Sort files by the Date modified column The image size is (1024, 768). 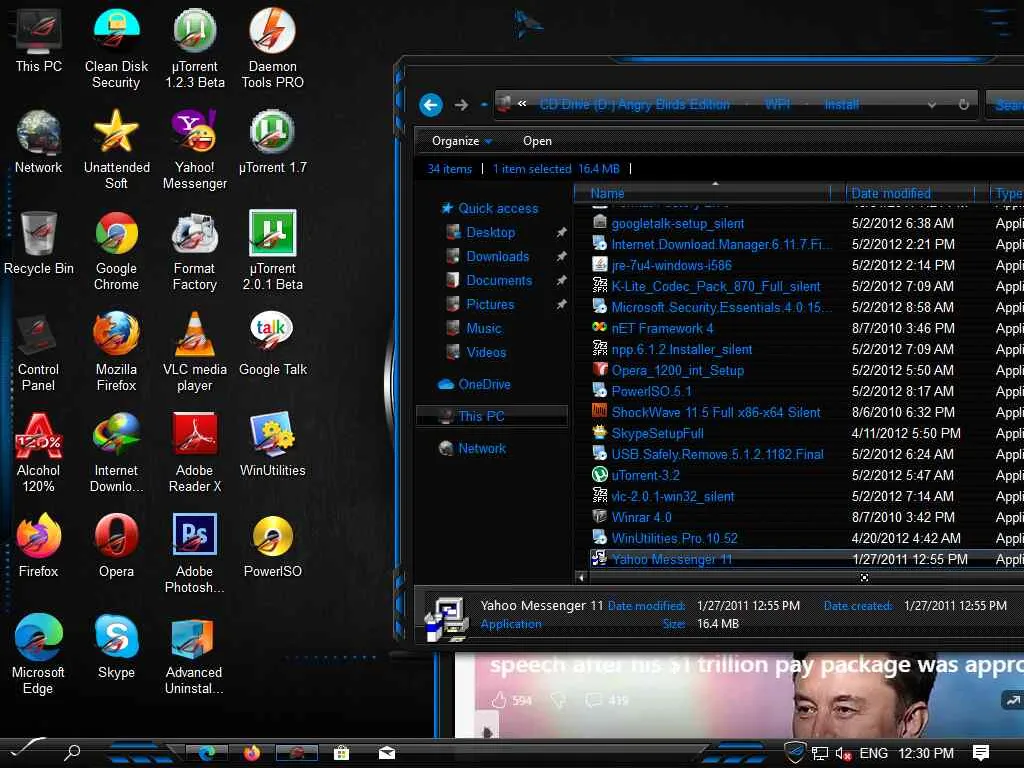(x=890, y=193)
